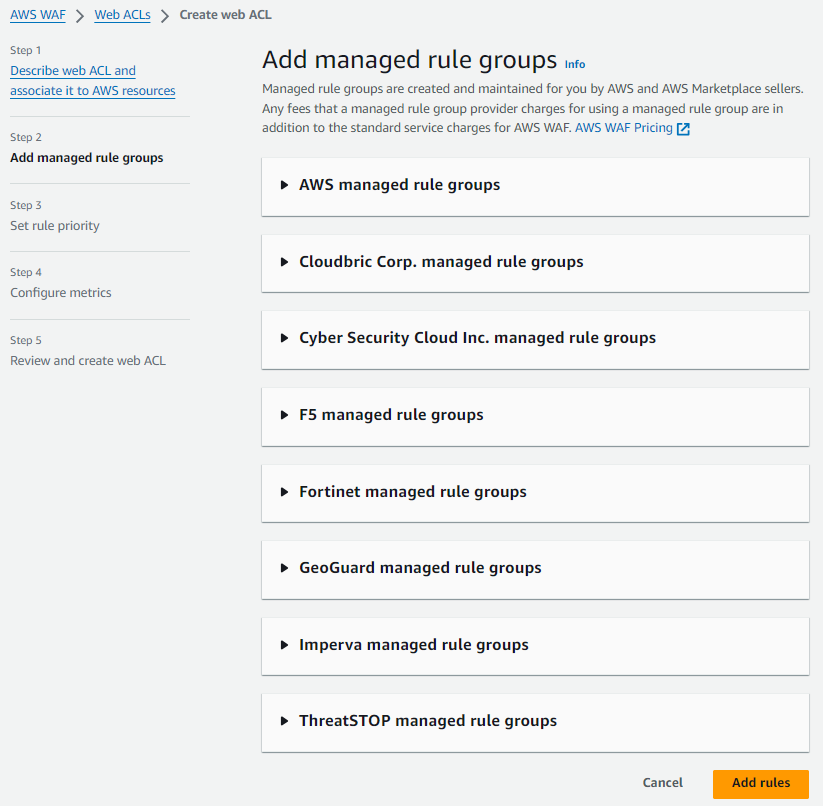The height and width of the screenshot is (806, 823).
Task: Click the external link icon after AWS WAF Pricing
Action: pyautogui.click(x=683, y=129)
